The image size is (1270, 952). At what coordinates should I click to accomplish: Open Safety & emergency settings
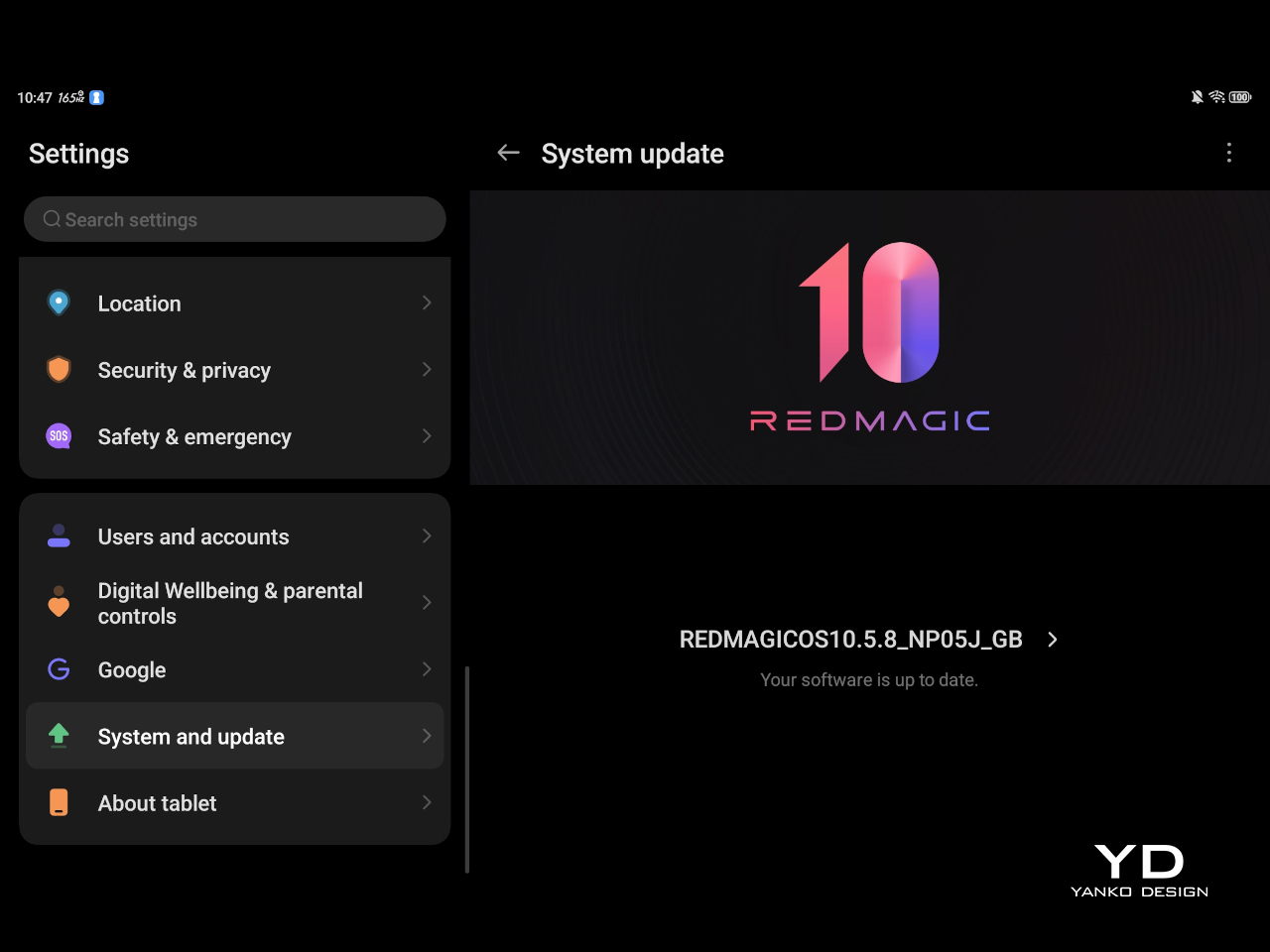194,436
